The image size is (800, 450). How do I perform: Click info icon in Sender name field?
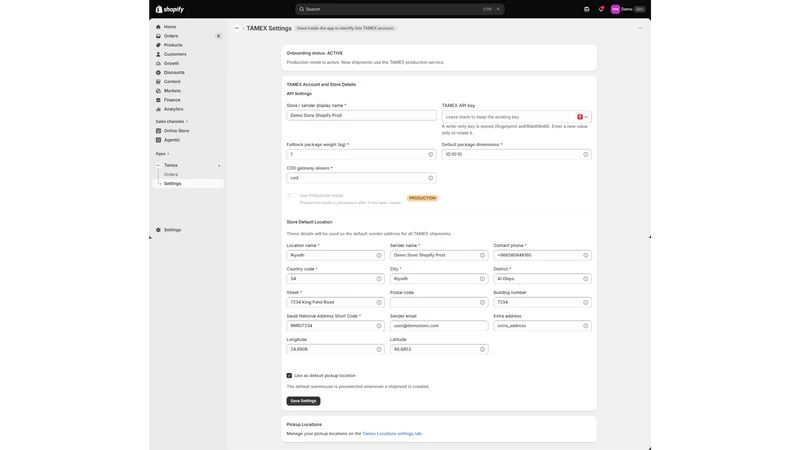pos(482,255)
